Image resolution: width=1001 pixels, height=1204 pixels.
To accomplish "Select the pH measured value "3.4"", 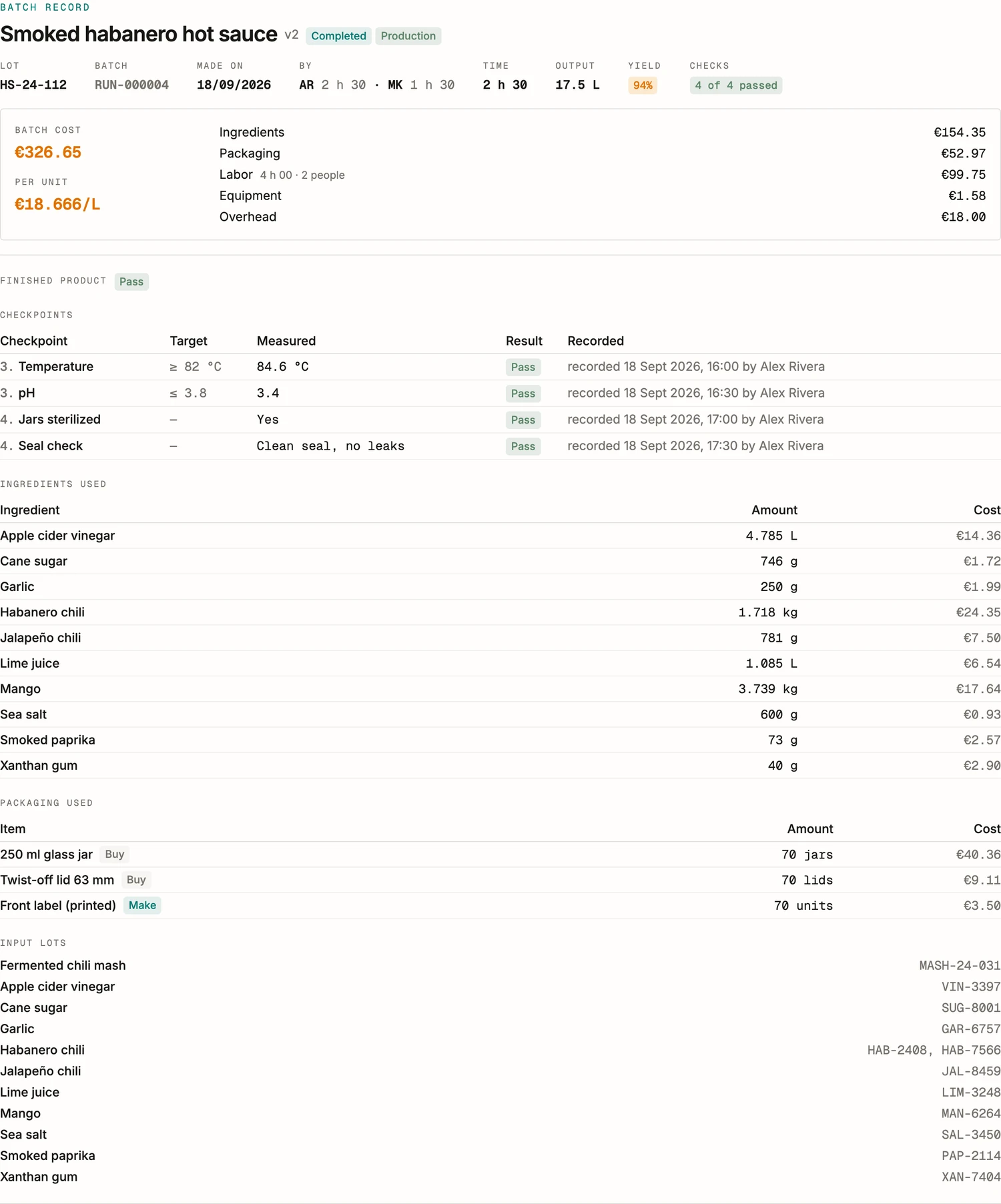I will [268, 393].
